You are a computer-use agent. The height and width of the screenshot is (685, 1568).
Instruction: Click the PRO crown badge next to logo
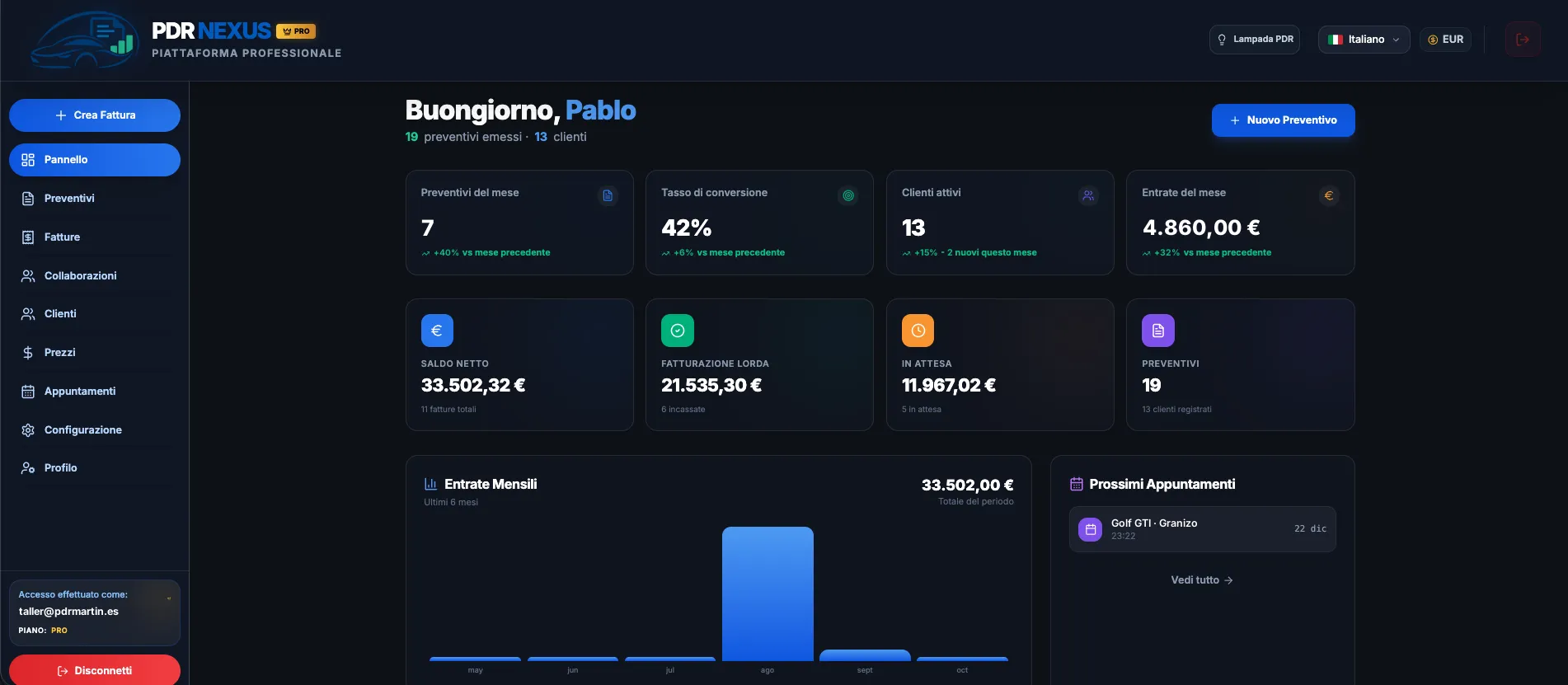point(296,31)
